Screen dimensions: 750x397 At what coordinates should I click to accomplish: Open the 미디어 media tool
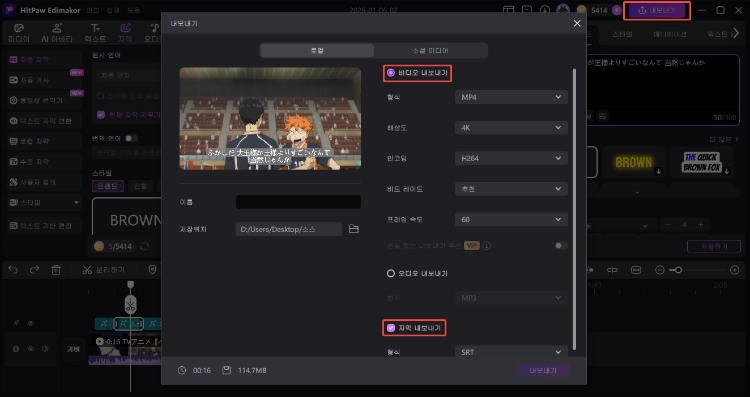(x=19, y=33)
